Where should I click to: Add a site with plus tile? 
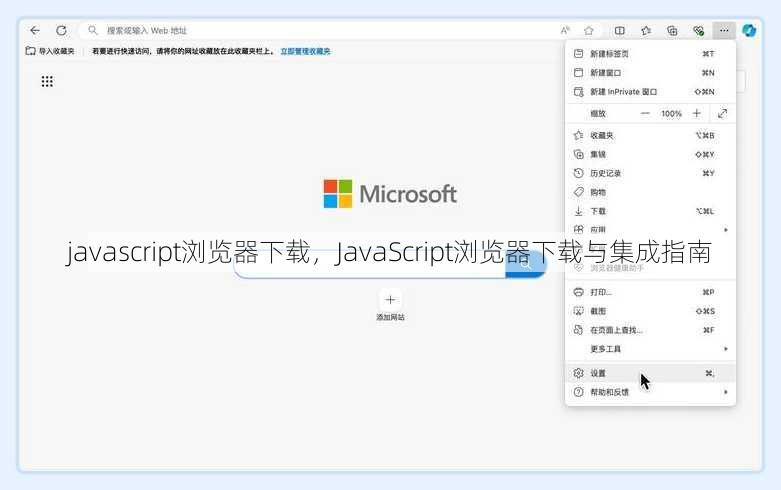pos(390,300)
